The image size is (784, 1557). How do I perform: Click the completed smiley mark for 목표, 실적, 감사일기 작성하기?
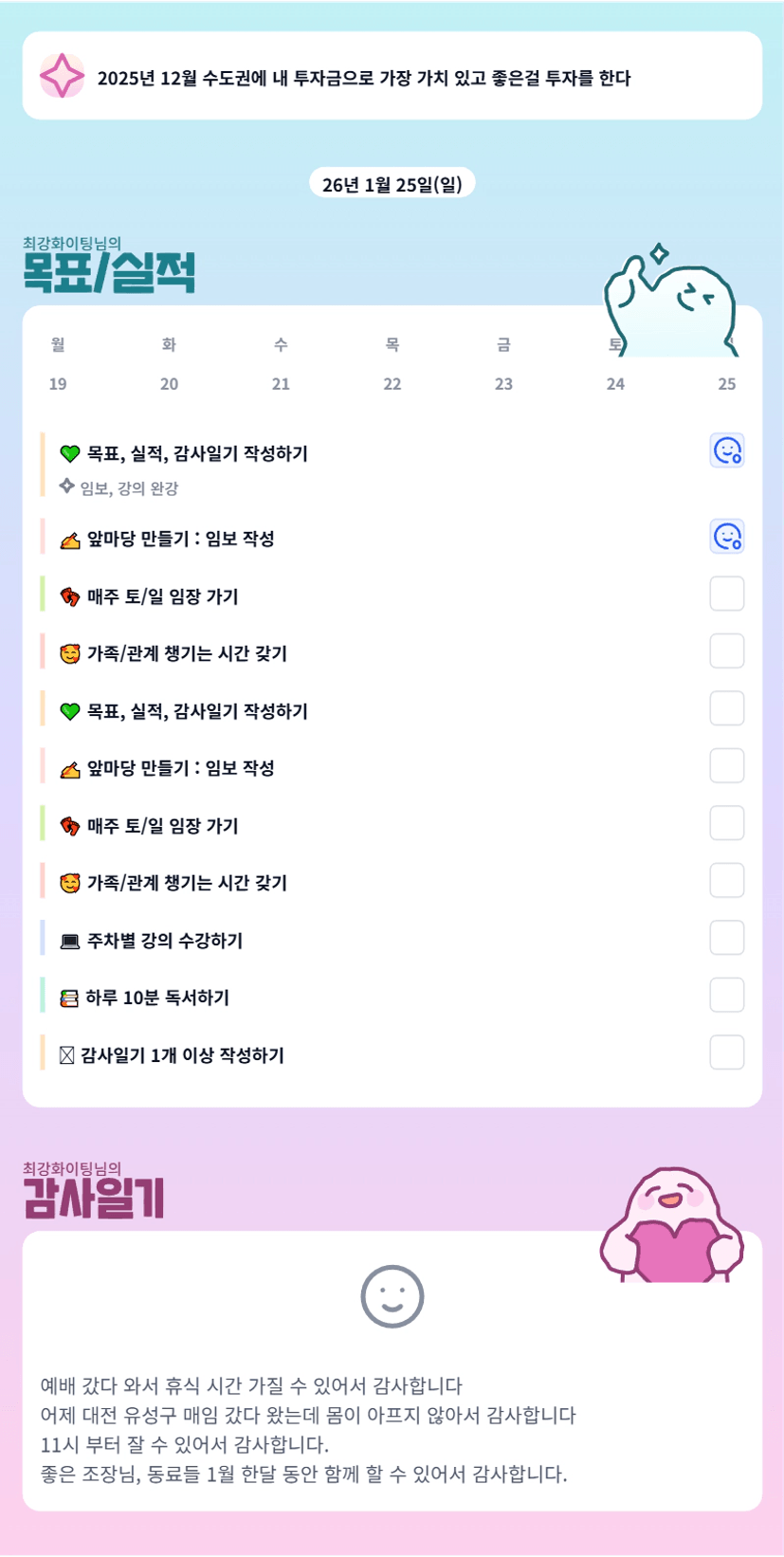727,451
